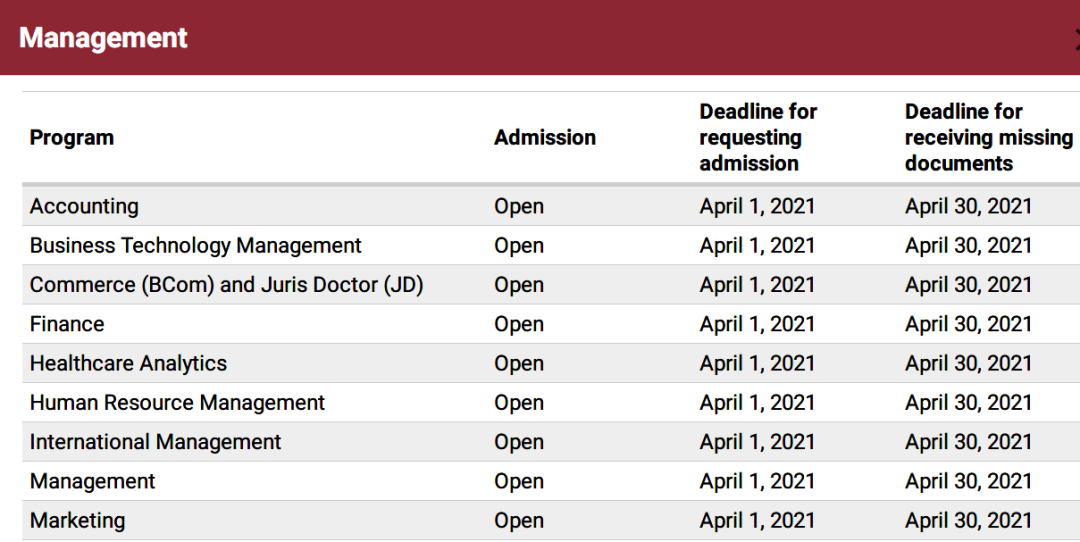Click April 30, 2021 date for Marketing
The image size is (1080, 542).
coord(968,520)
